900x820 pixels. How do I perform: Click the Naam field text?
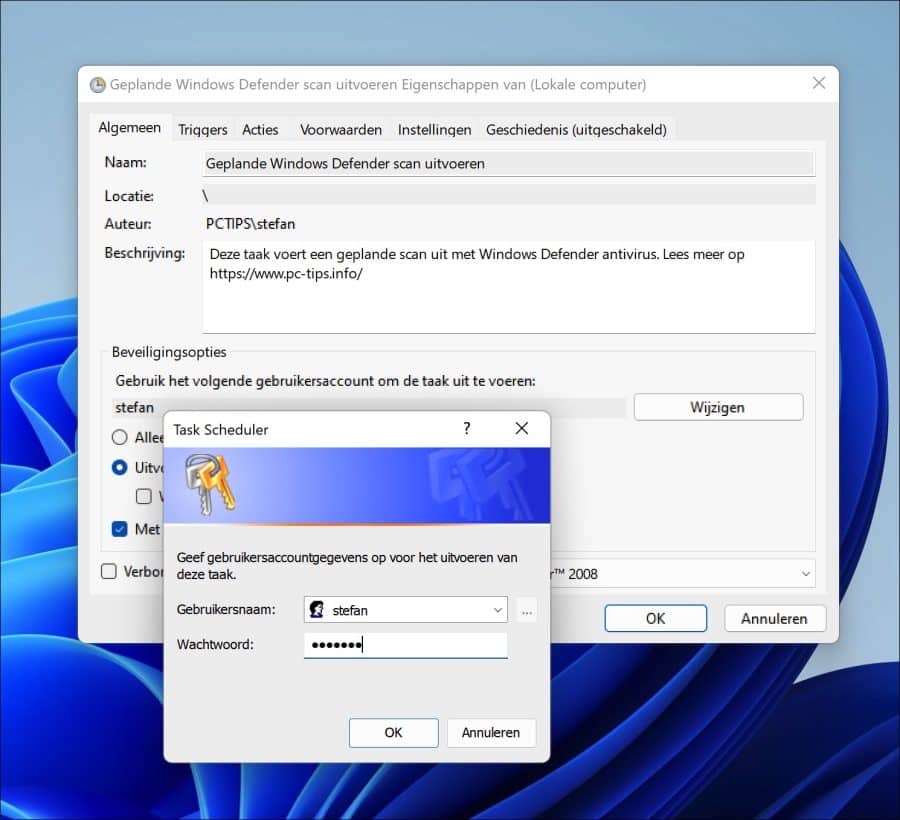click(509, 164)
